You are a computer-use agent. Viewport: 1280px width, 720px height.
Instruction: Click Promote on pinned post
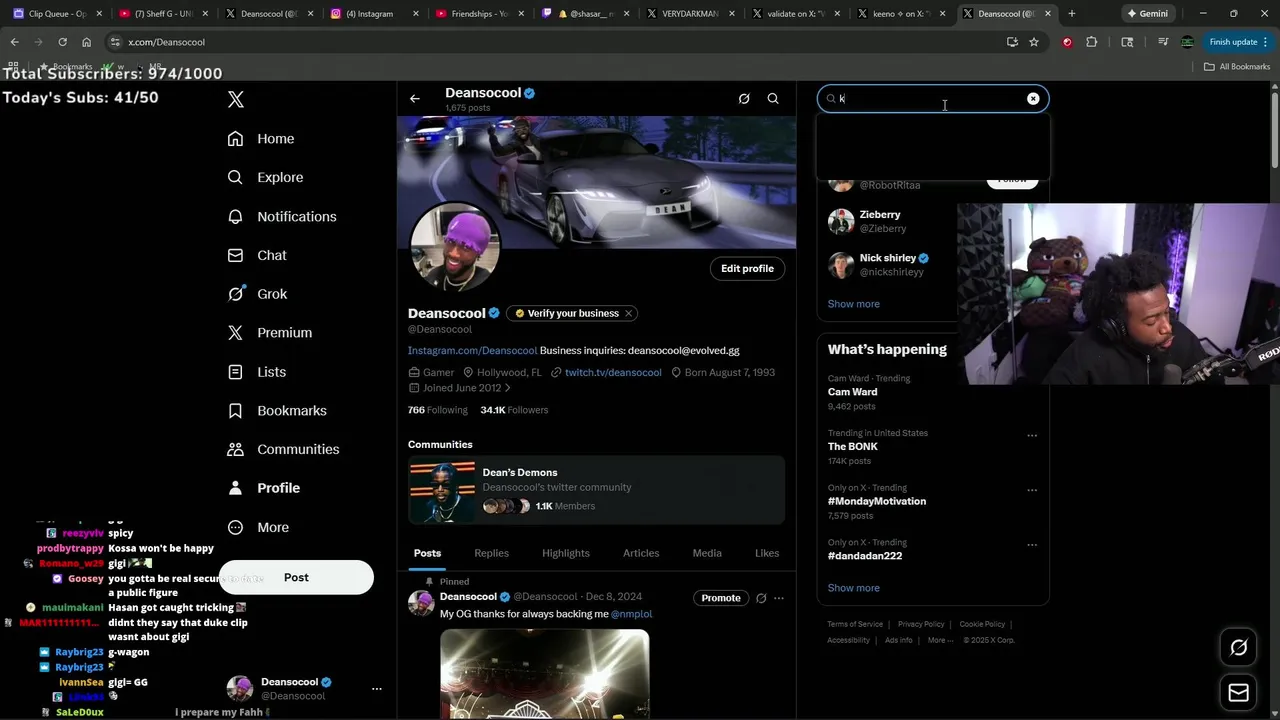[720, 598]
